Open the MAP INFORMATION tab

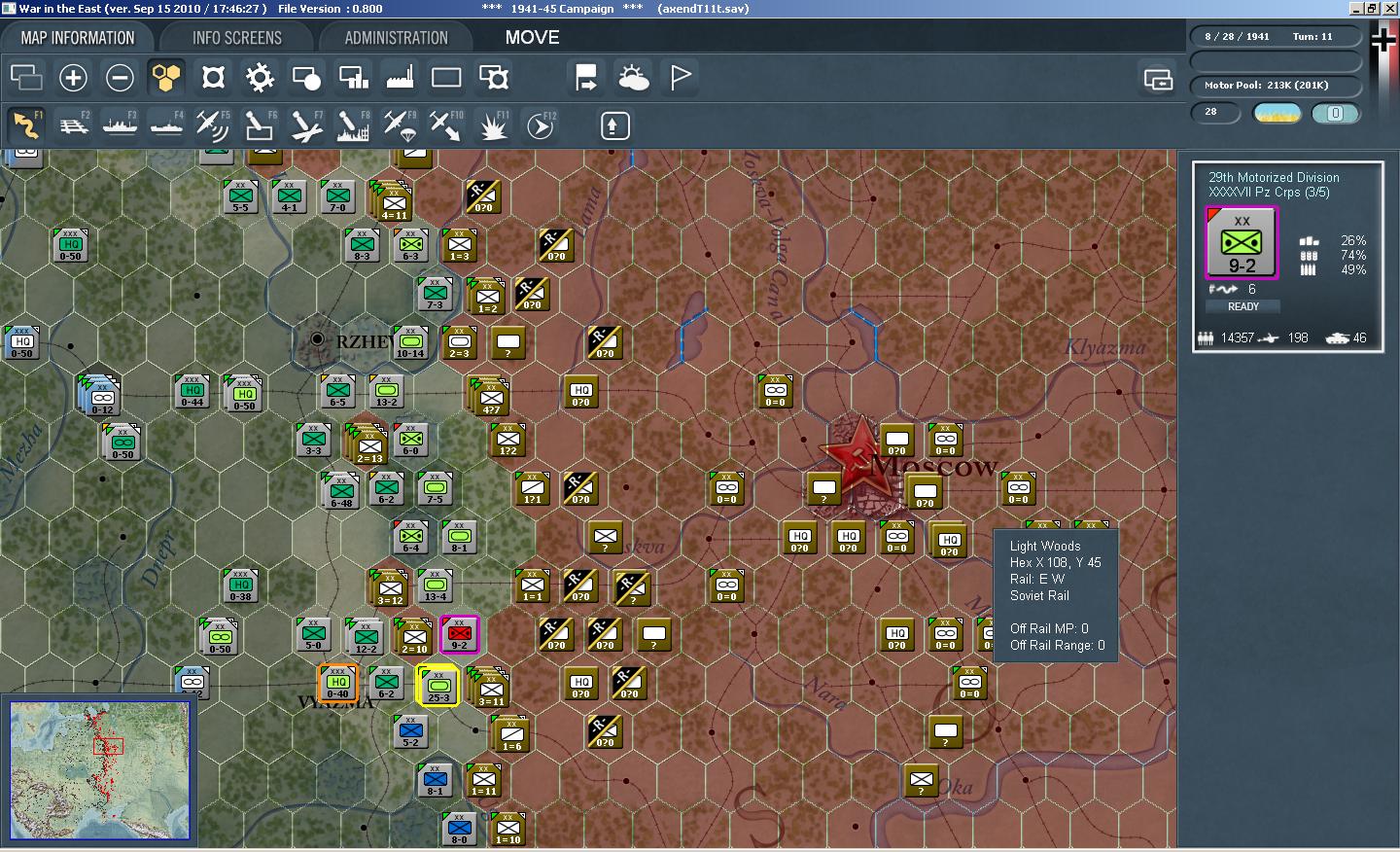78,38
